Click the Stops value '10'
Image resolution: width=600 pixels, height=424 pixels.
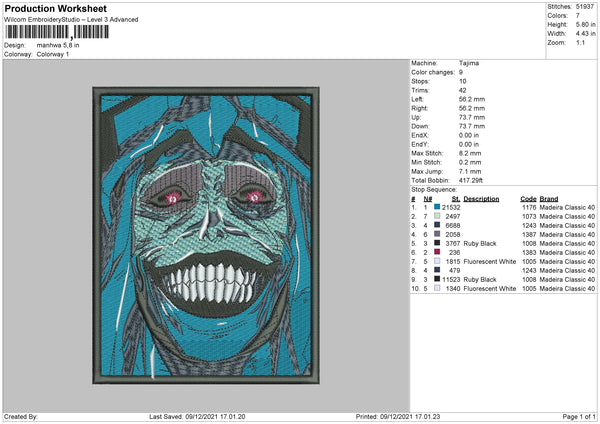pos(463,81)
